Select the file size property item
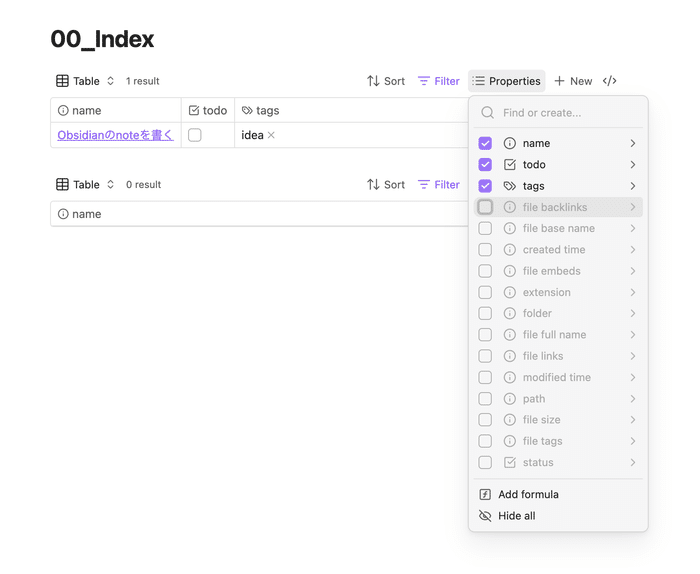The height and width of the screenshot is (574, 700). pyautogui.click(x=541, y=420)
